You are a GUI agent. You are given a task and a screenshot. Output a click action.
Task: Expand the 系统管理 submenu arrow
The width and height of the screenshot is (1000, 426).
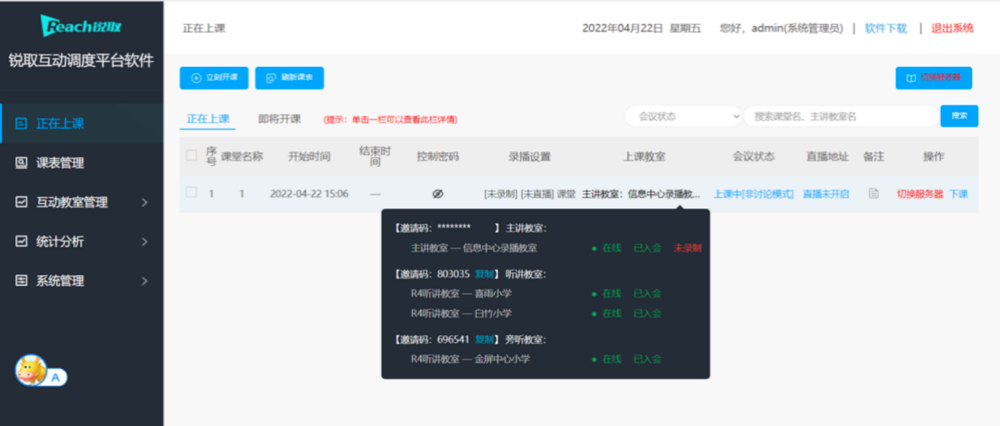coord(145,281)
